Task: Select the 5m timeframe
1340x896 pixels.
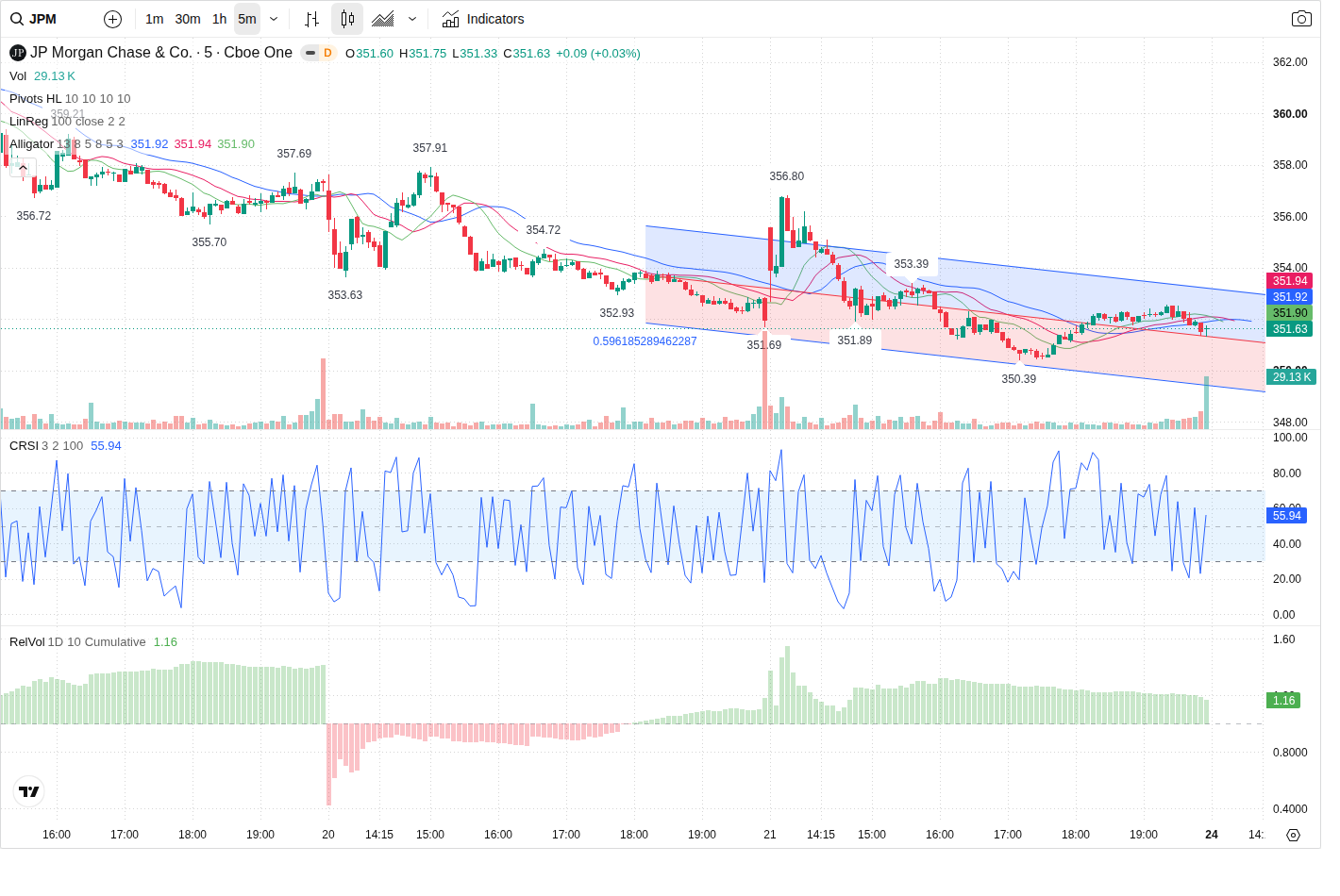Action: (x=247, y=19)
